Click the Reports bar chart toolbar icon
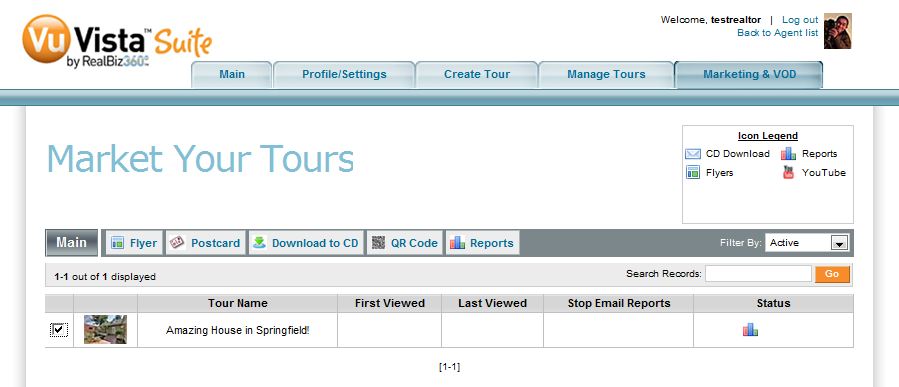Screen dimensions: 899x387 (x=458, y=243)
